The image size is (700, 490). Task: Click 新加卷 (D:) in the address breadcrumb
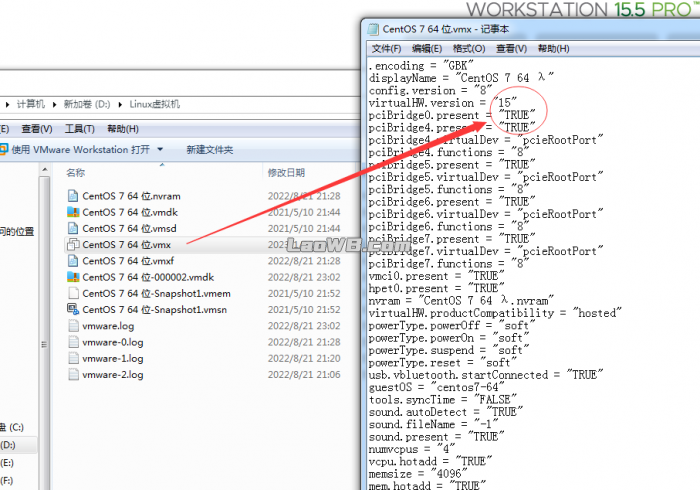click(87, 104)
